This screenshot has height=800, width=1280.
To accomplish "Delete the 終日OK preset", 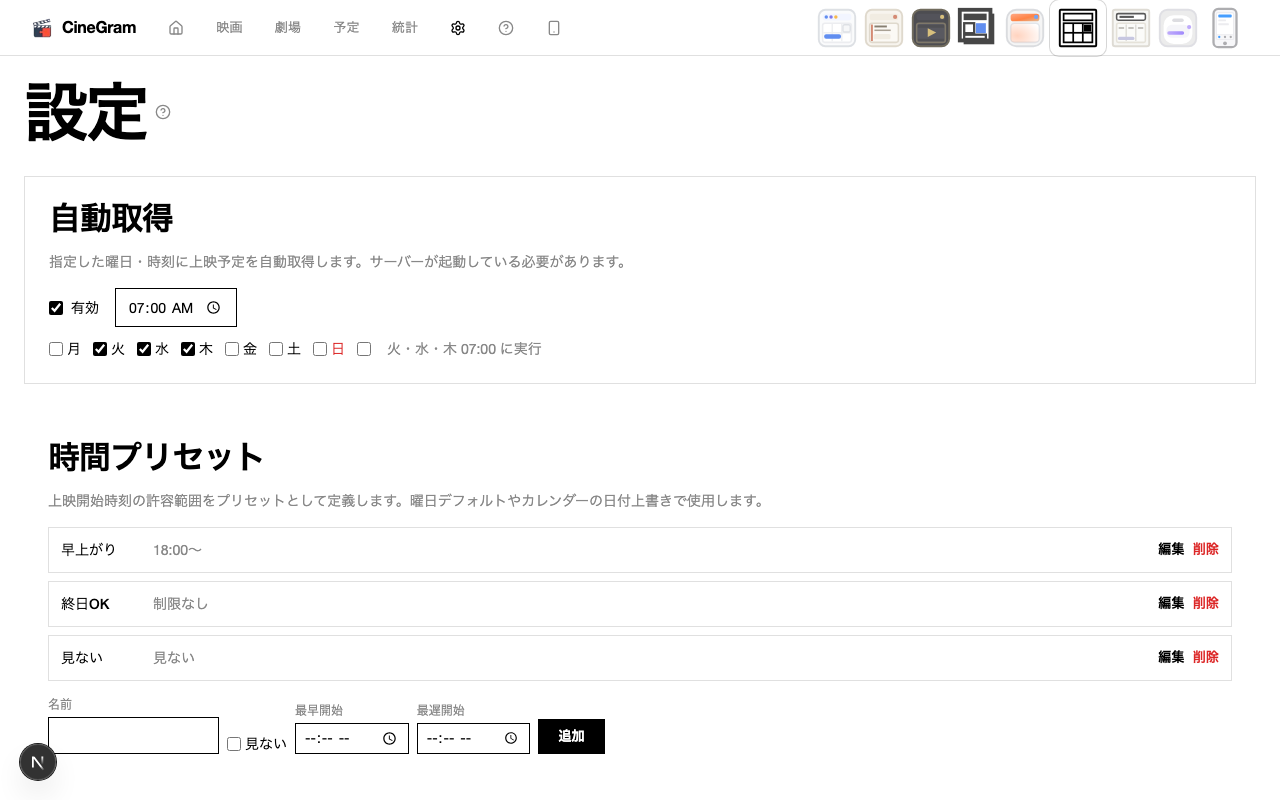I will coord(1205,603).
